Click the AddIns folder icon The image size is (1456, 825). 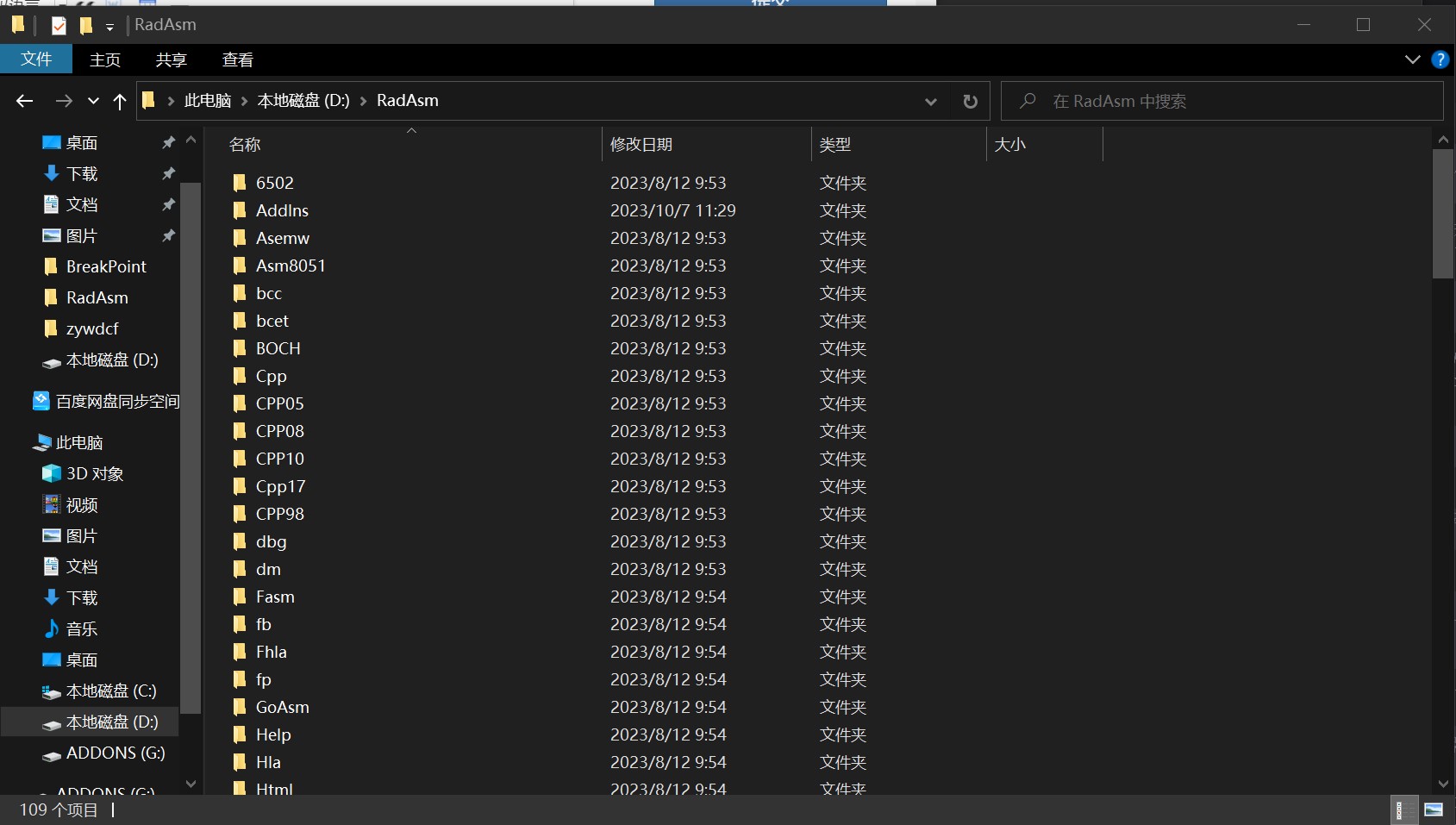click(x=240, y=210)
